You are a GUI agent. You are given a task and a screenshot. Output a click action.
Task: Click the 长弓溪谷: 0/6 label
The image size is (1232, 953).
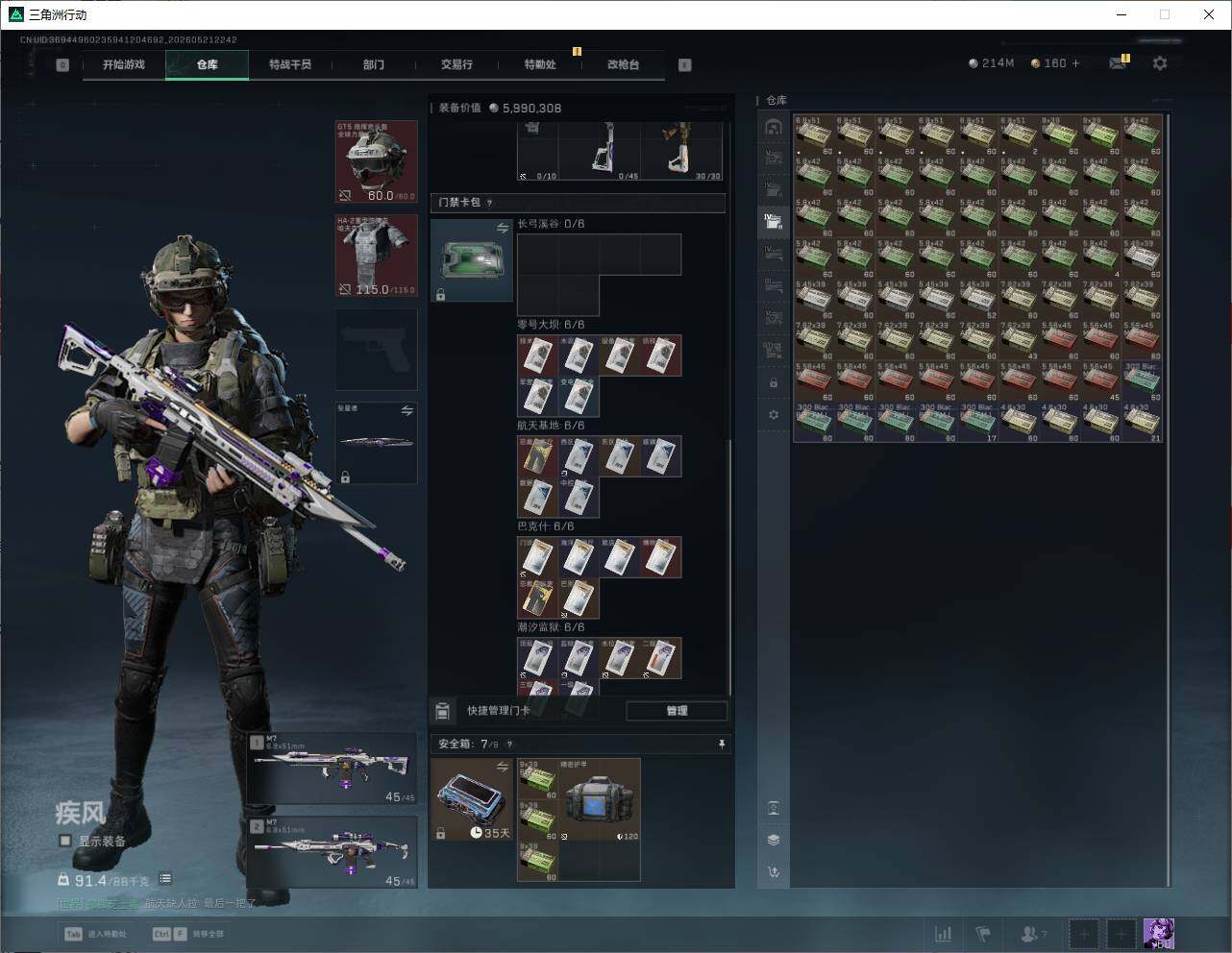click(x=551, y=224)
